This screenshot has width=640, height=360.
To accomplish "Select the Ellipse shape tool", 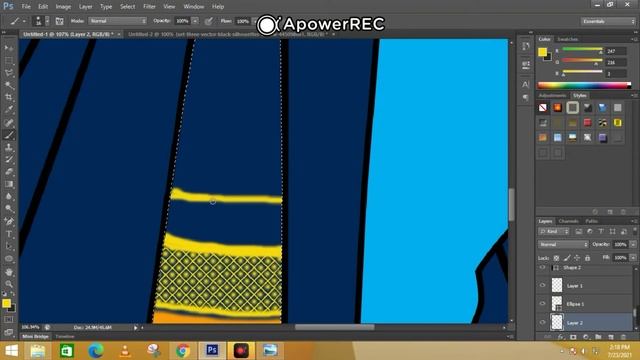I will tap(9, 259).
